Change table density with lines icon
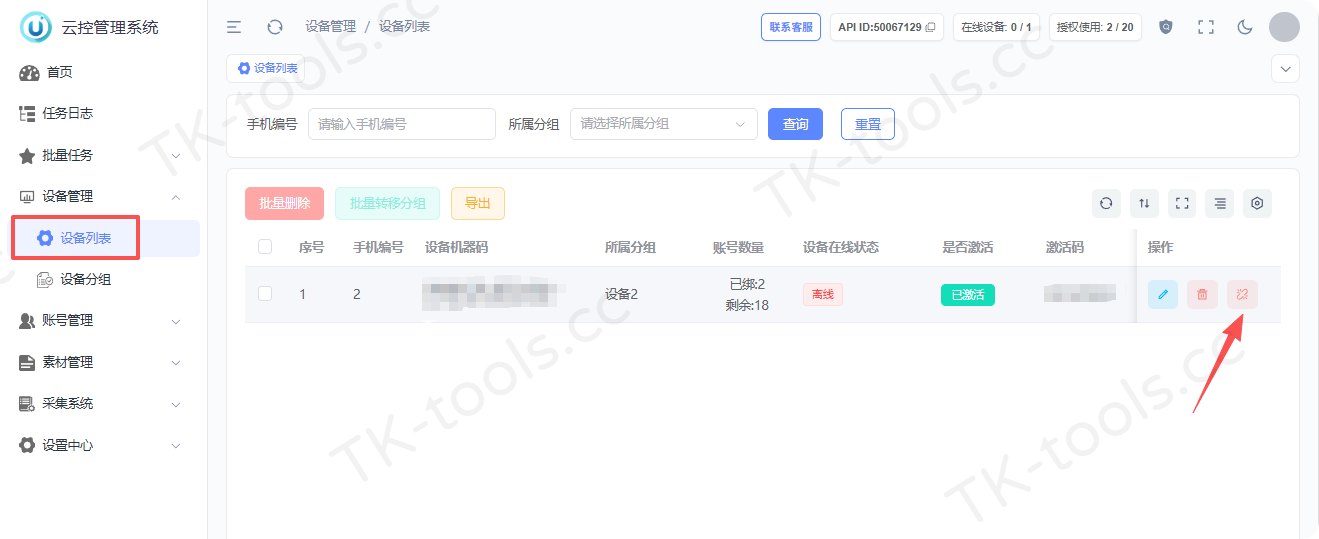 [x=1220, y=203]
